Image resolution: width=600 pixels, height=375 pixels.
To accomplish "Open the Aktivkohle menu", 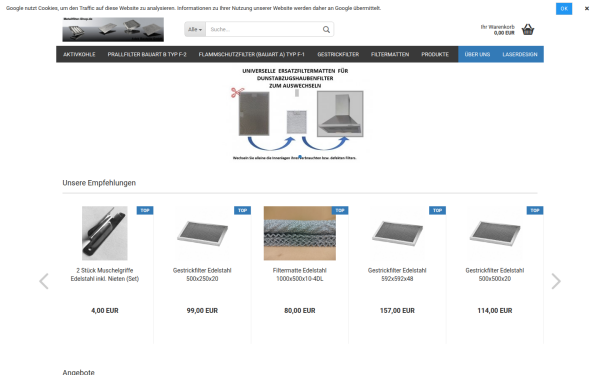I will 79,54.
